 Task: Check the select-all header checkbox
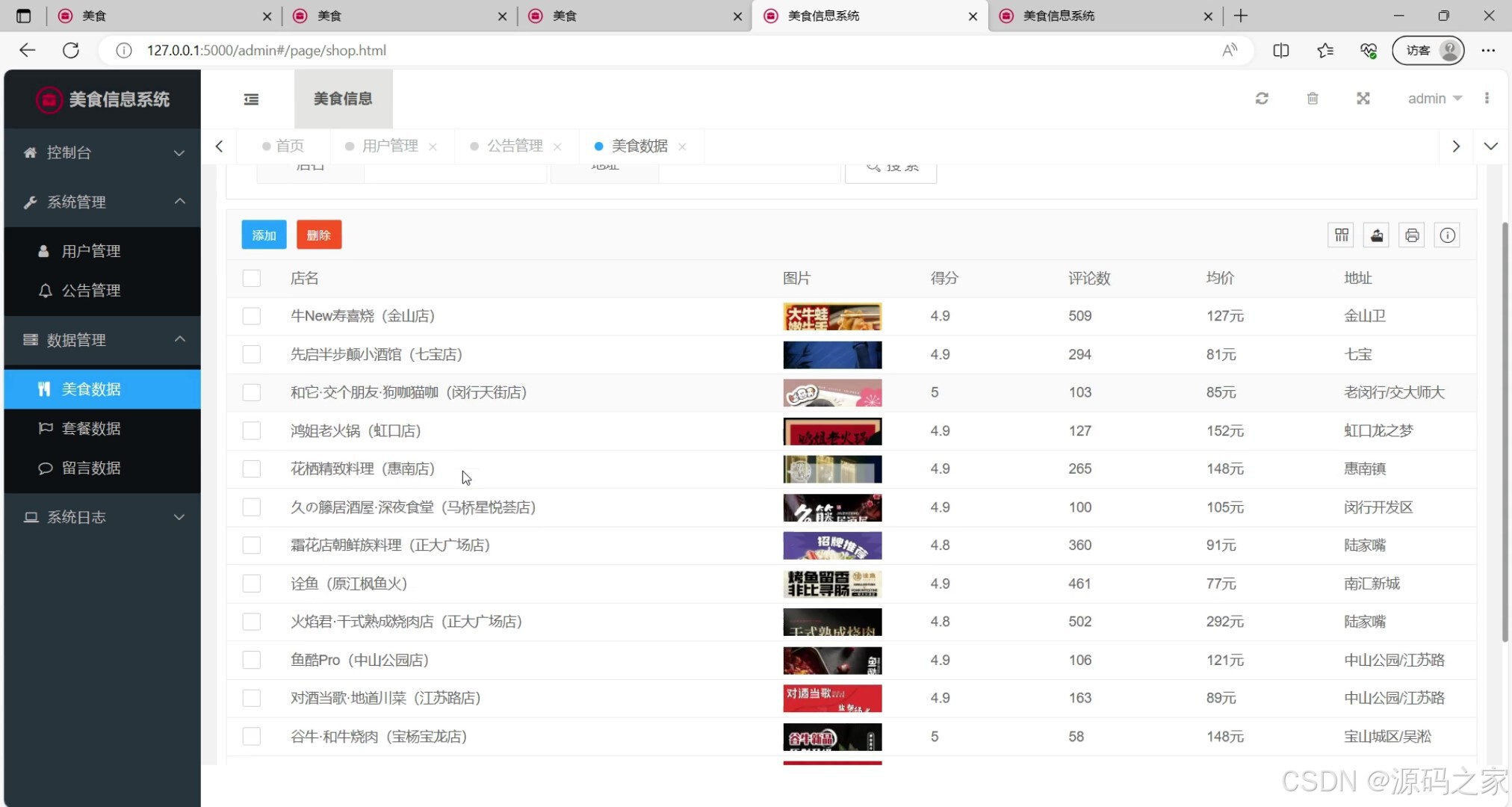[x=252, y=278]
